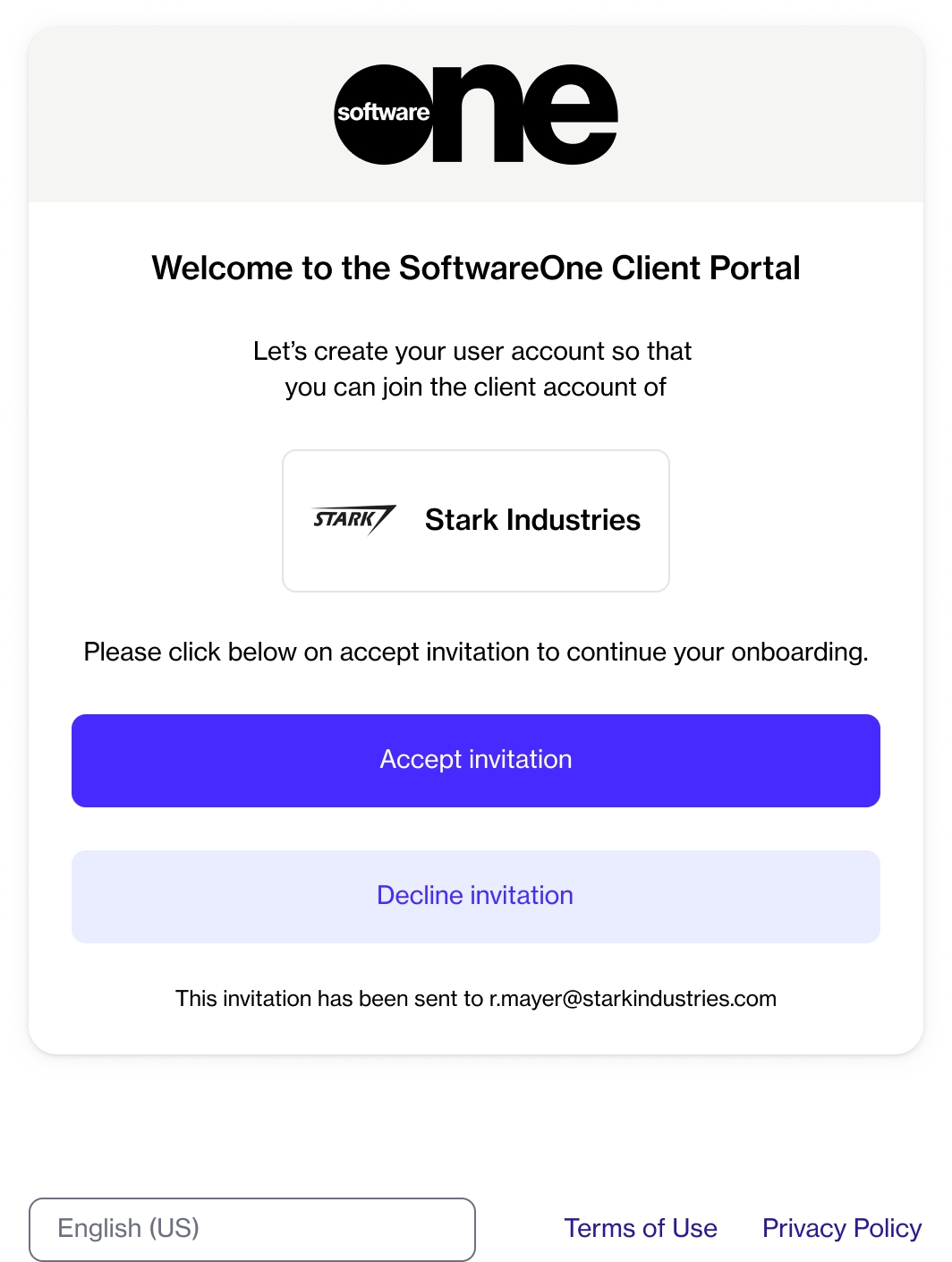Image resolution: width=952 pixels, height=1262 pixels.
Task: Open the English (US) language dropdown
Action: click(251, 1229)
